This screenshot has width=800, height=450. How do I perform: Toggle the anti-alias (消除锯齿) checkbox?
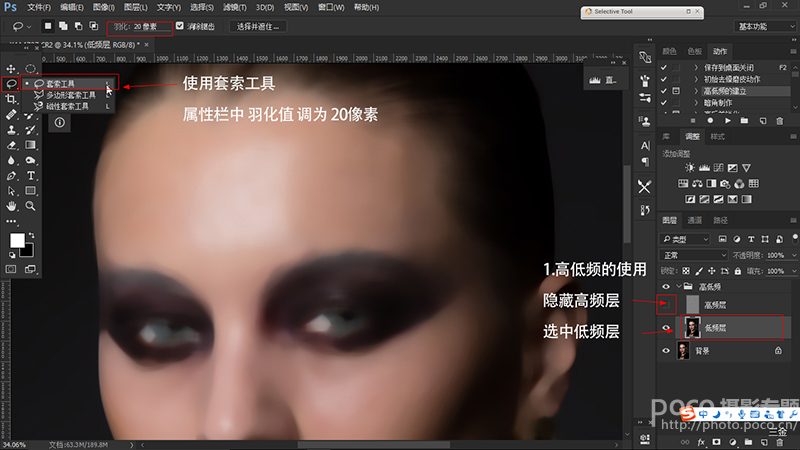click(180, 26)
